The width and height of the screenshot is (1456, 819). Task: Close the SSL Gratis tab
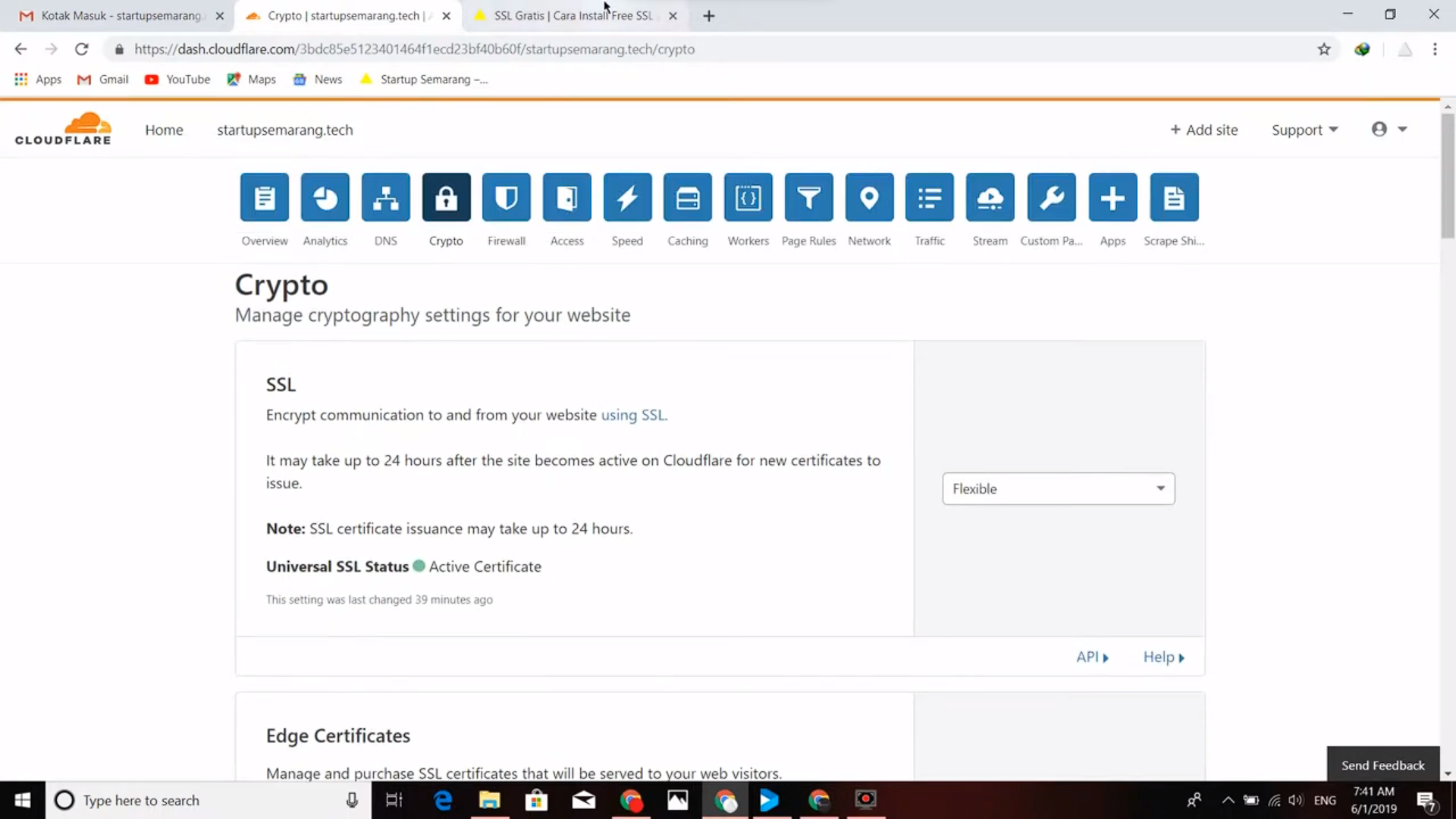673,16
